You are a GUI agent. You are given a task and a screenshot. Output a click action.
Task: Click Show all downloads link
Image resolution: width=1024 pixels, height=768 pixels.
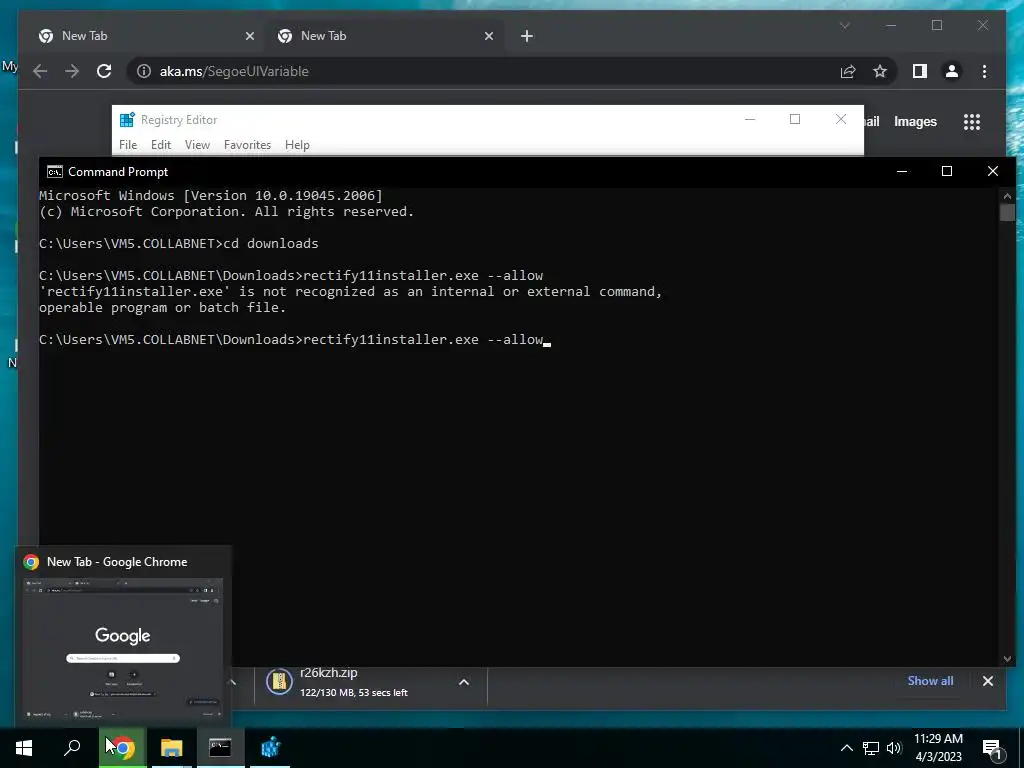pos(930,680)
